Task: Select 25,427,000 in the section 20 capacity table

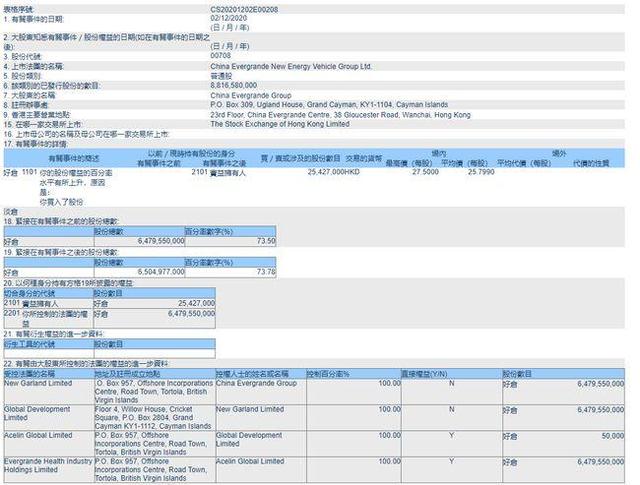Action: pyautogui.click(x=196, y=303)
